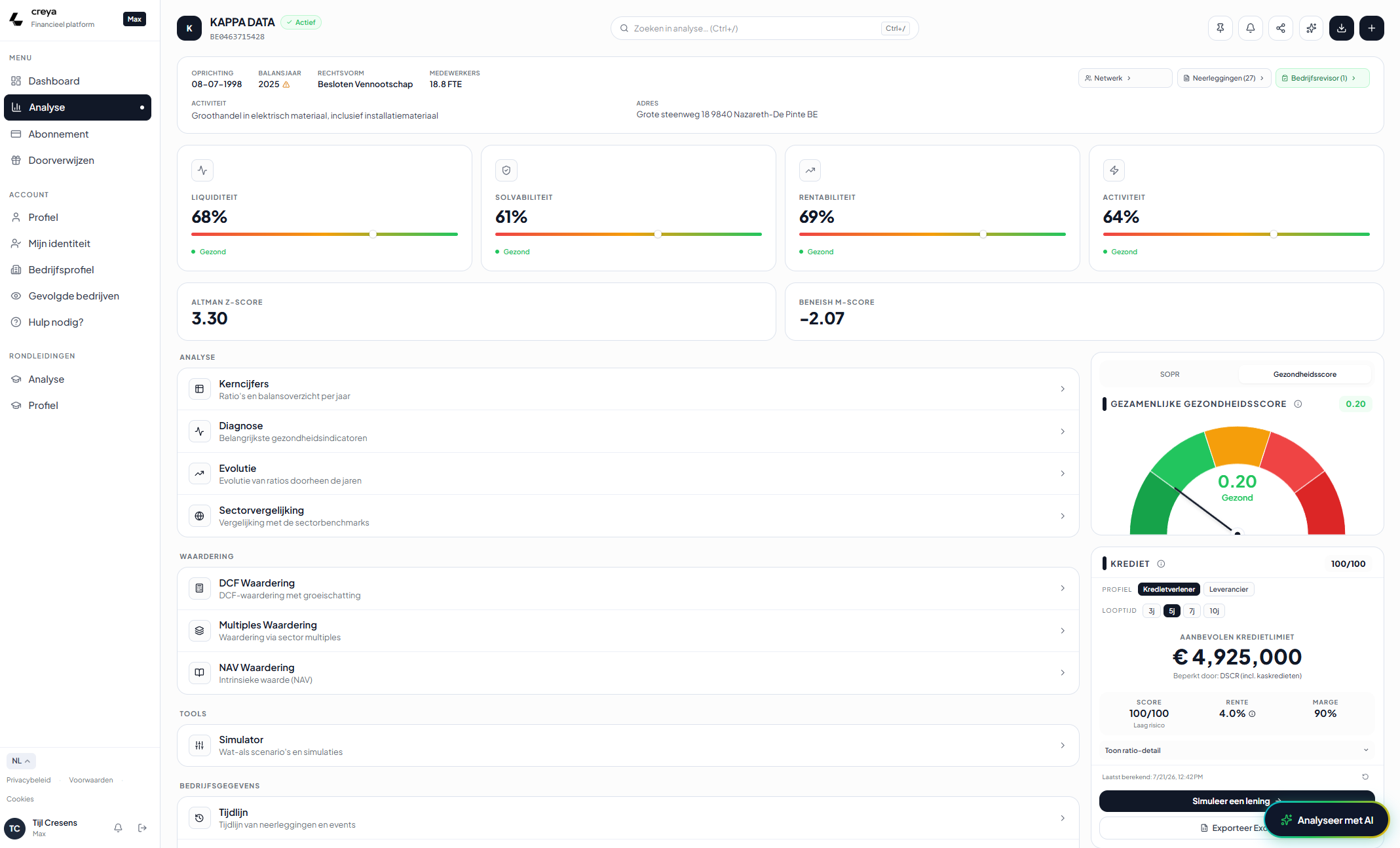The height and width of the screenshot is (848, 1400).
Task: Click the balansjaar warning triangle icon
Action: click(286, 85)
